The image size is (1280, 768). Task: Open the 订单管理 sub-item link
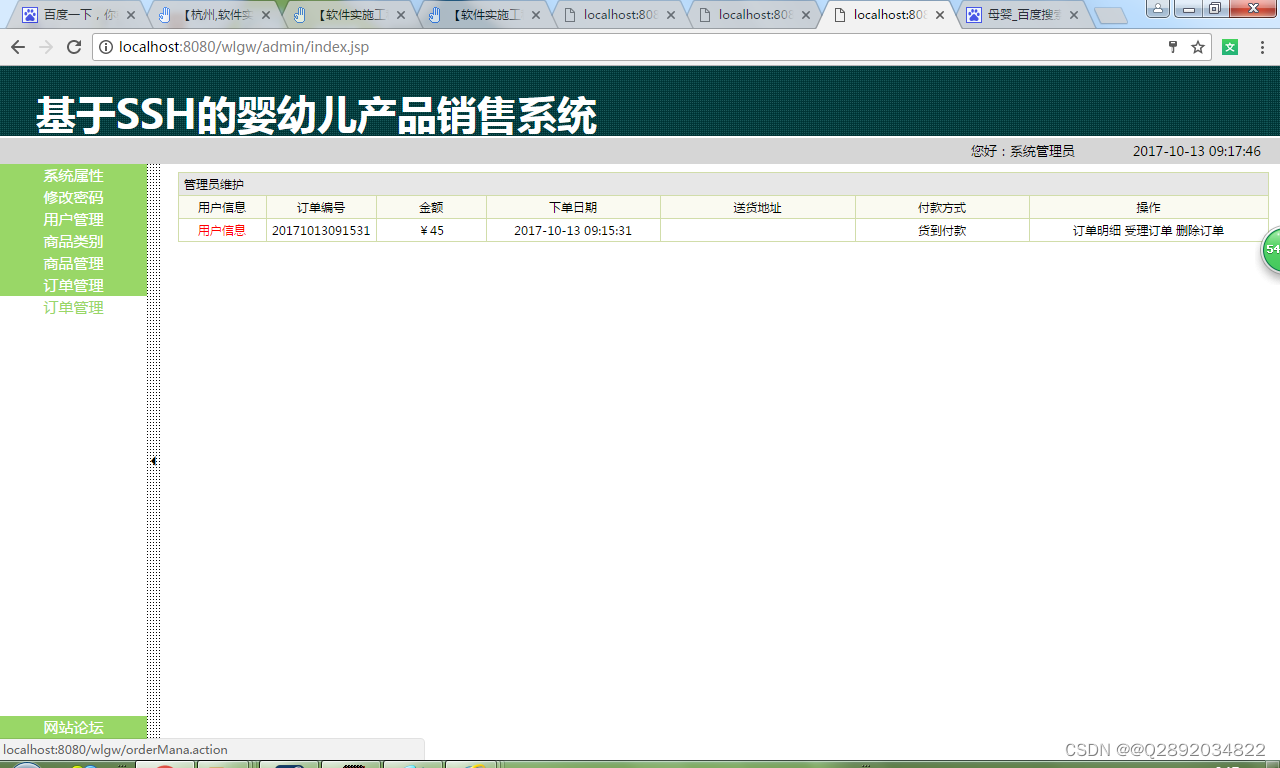(73, 307)
